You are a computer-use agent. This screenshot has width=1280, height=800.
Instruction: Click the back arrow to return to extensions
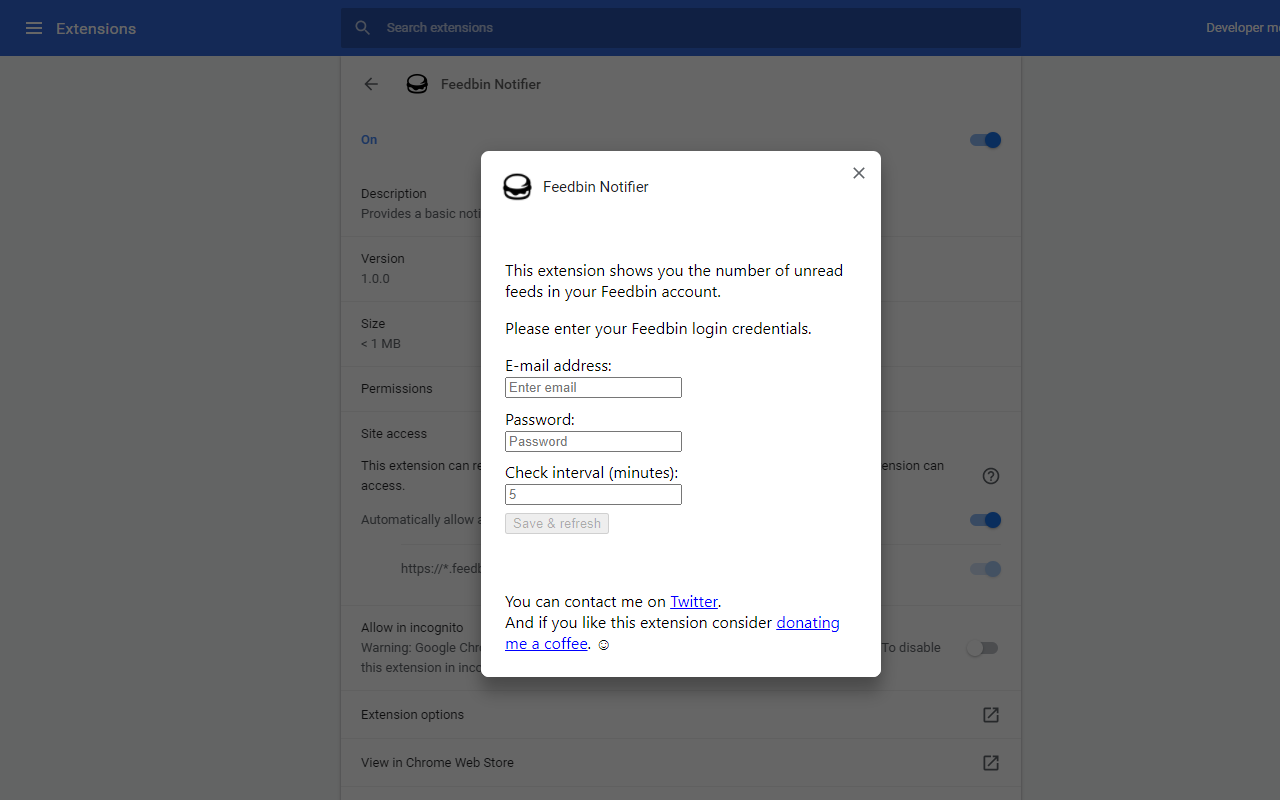click(371, 84)
